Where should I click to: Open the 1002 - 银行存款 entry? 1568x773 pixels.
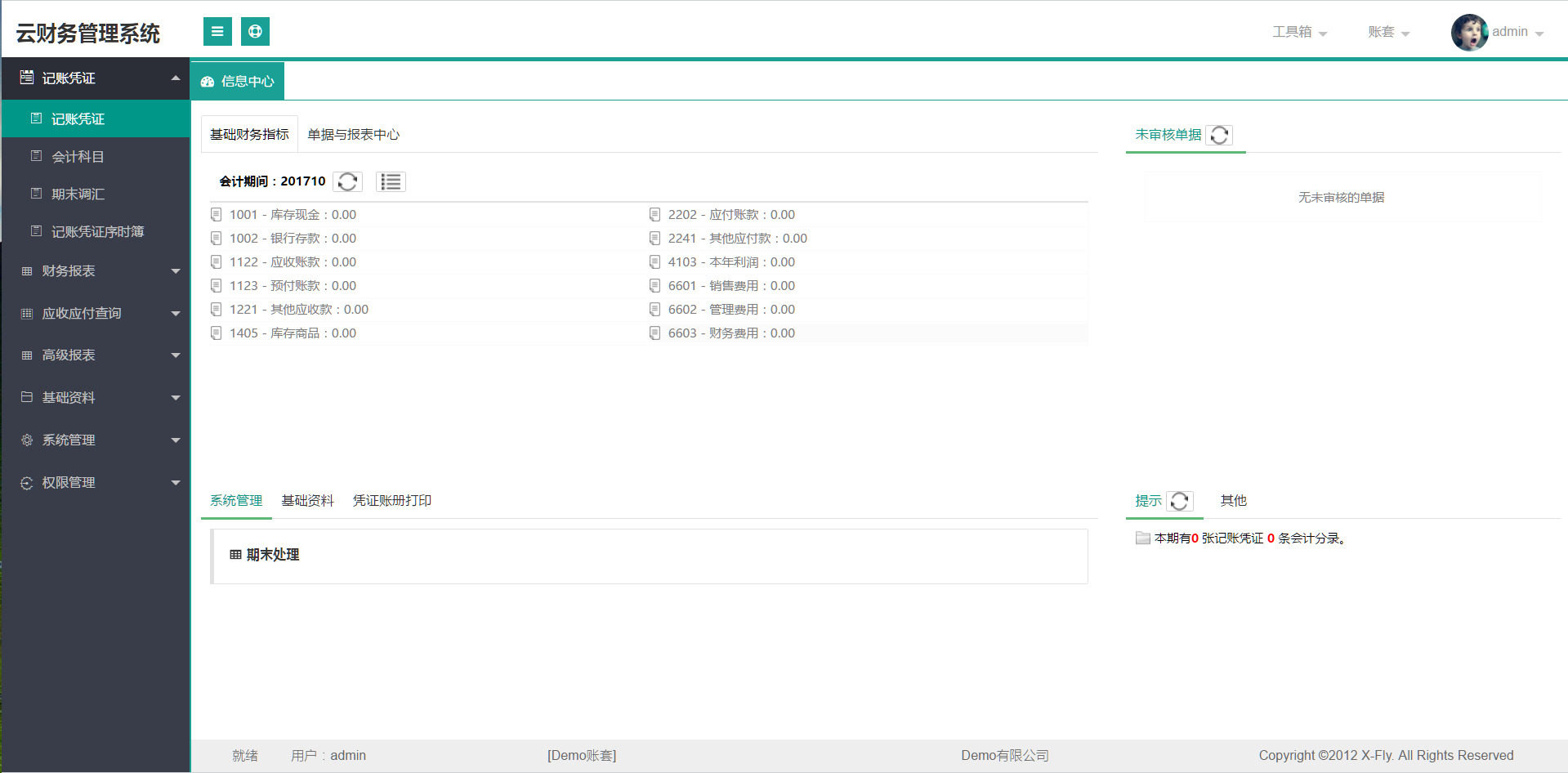point(293,239)
